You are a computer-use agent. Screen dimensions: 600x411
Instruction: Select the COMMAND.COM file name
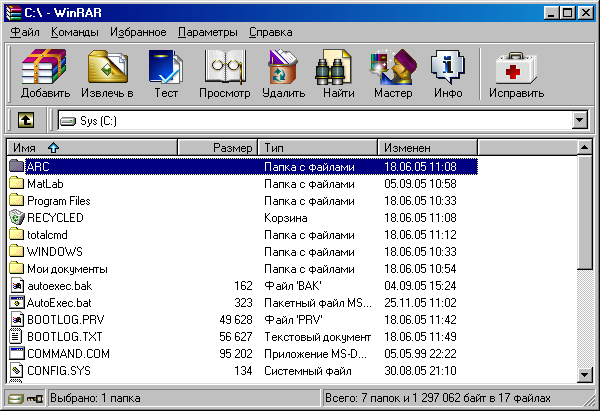[68, 354]
